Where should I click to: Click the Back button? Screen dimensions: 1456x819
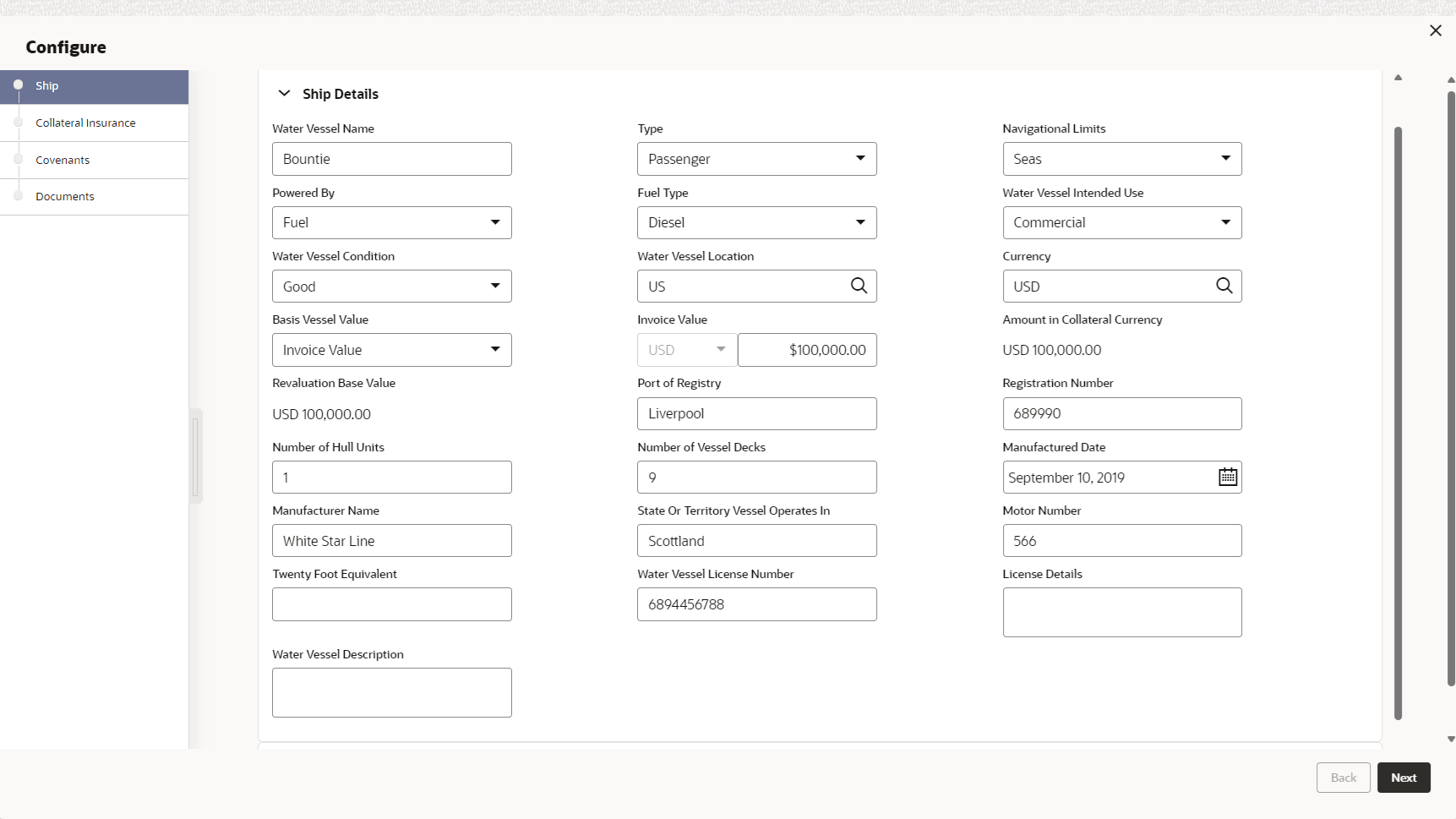click(1343, 778)
